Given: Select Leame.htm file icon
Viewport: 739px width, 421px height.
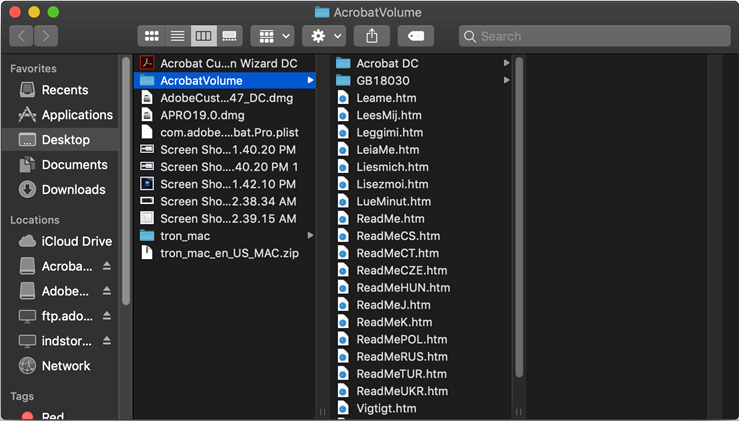Looking at the screenshot, I should 343,98.
